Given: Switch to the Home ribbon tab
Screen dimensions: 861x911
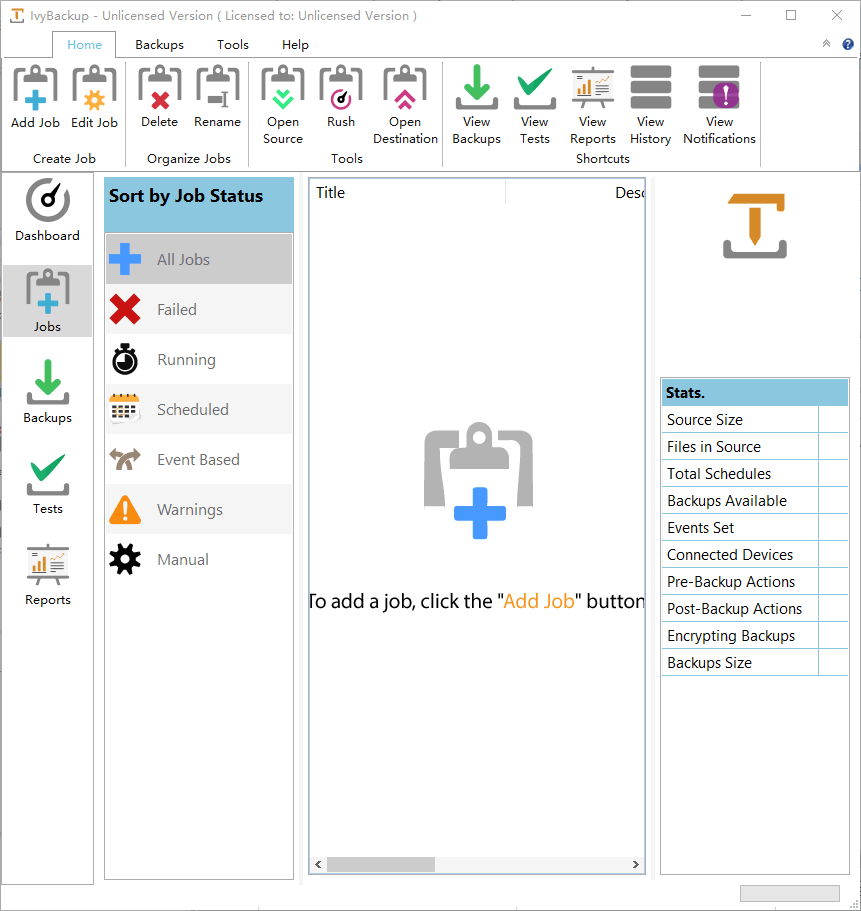Looking at the screenshot, I should pos(84,45).
